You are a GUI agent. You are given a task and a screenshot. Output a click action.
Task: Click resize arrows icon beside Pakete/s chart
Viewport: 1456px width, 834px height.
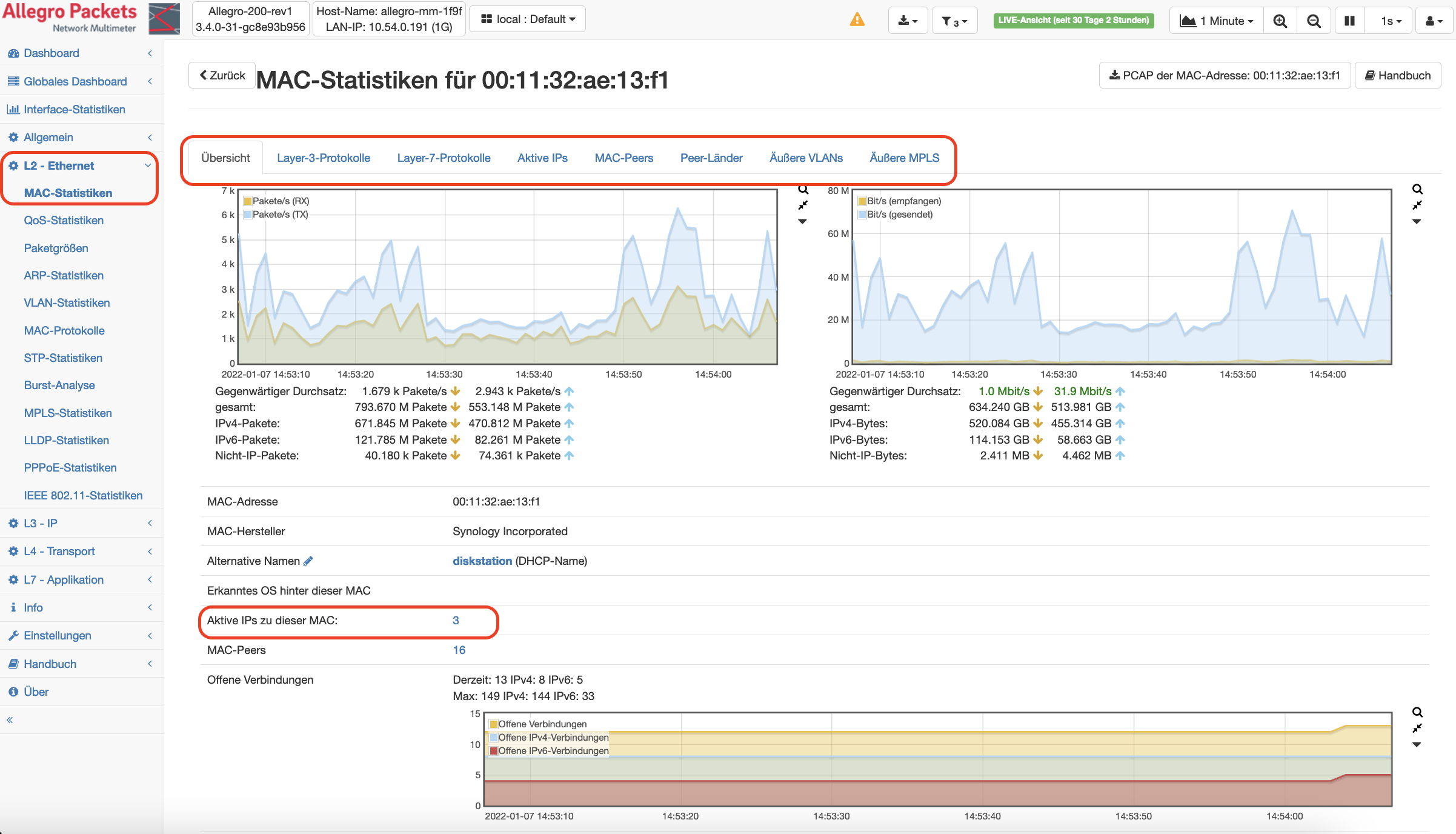coord(803,205)
